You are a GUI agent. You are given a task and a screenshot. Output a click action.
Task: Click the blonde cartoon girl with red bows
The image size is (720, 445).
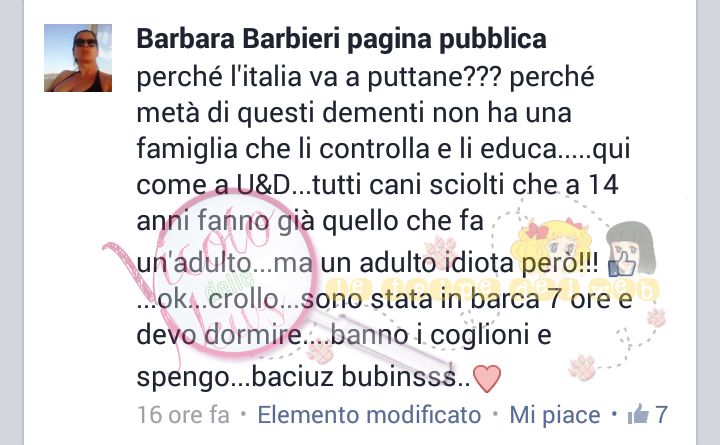point(553,243)
